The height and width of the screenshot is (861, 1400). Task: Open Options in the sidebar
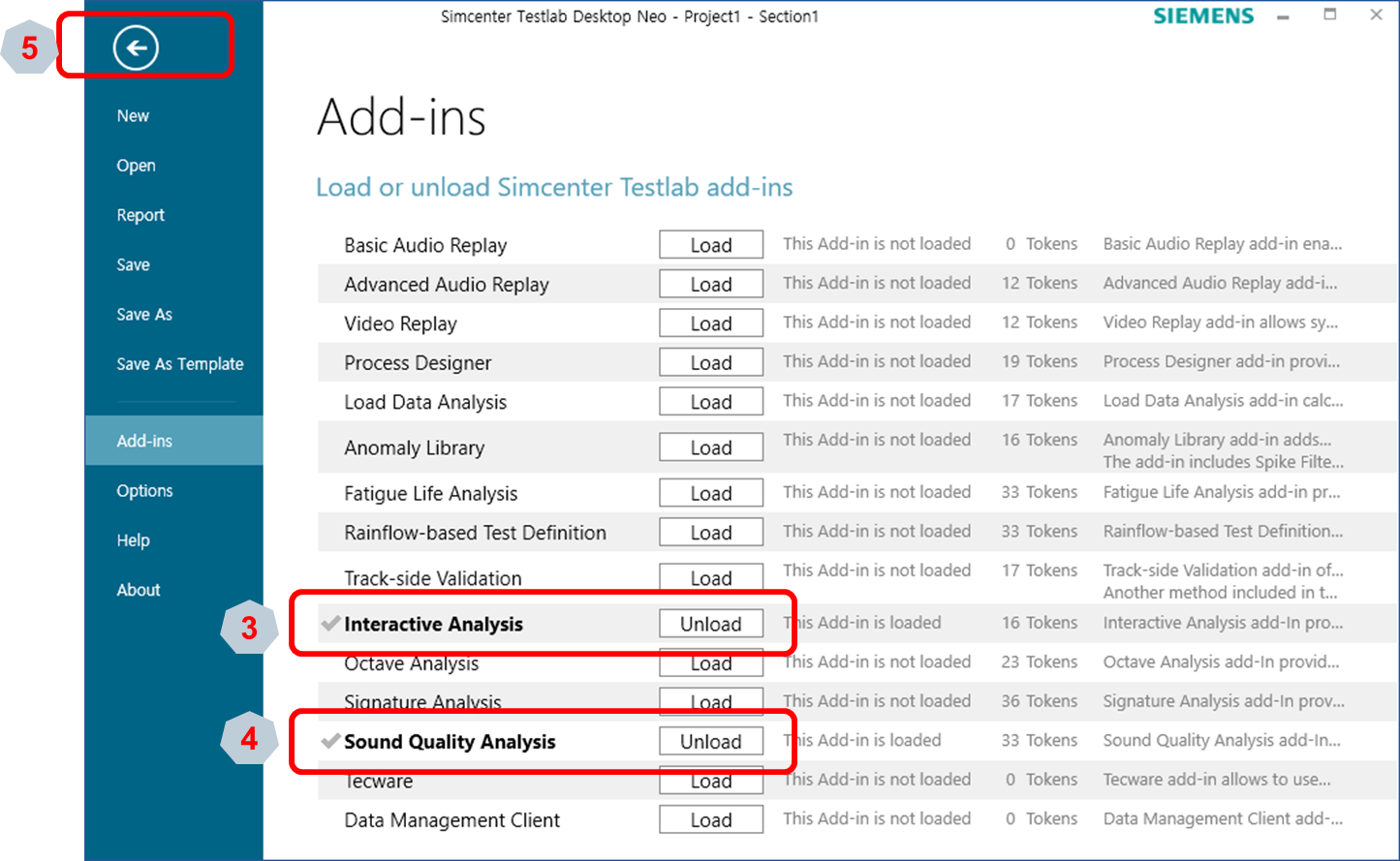tap(144, 491)
